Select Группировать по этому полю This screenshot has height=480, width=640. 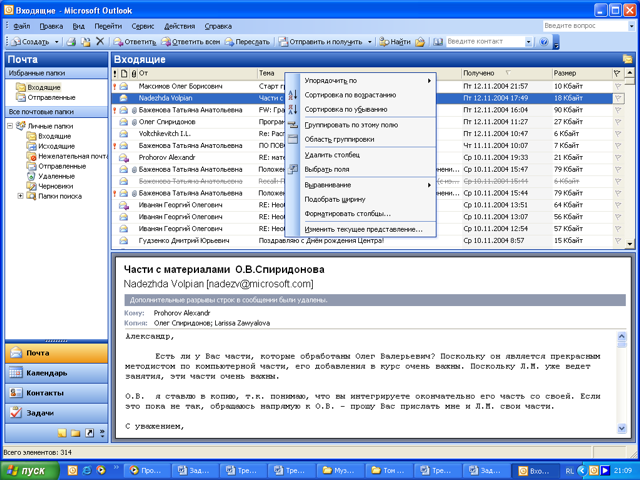[x=360, y=125]
